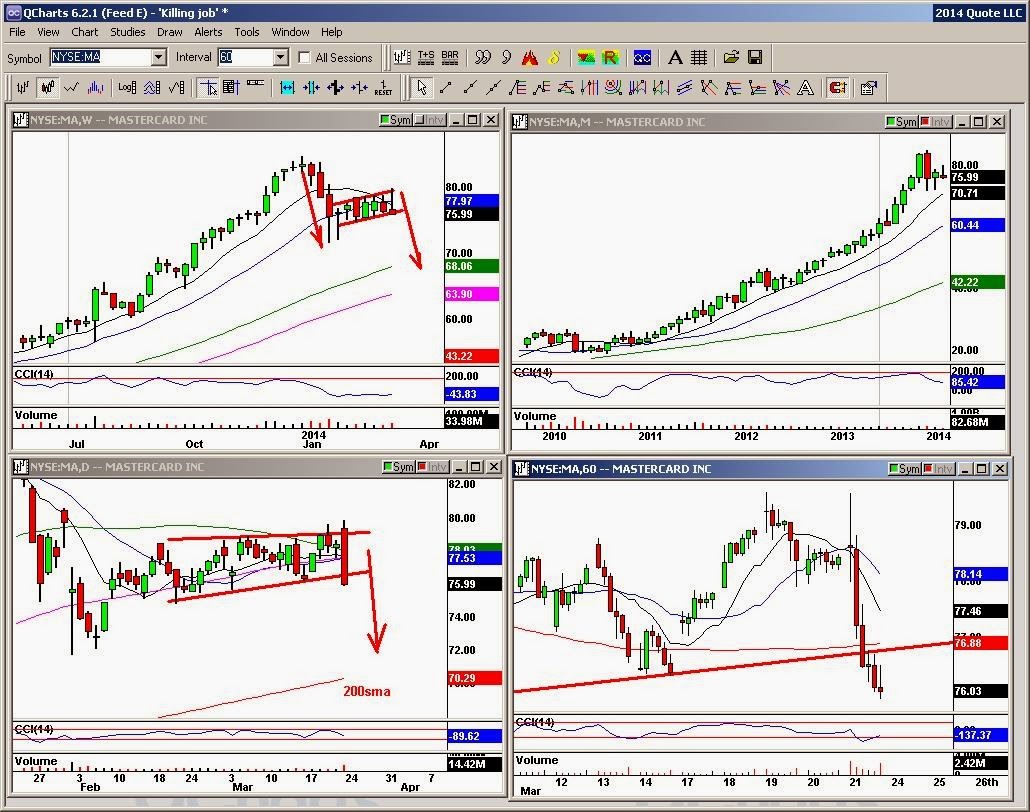Viewport: 1030px width, 812px height.
Task: Click the up-arrows scale study icon
Action: (152, 87)
